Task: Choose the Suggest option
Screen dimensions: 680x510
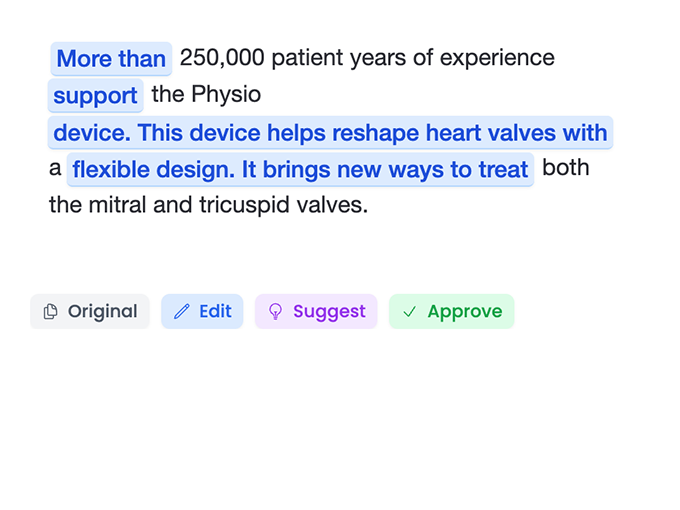Action: coord(316,311)
